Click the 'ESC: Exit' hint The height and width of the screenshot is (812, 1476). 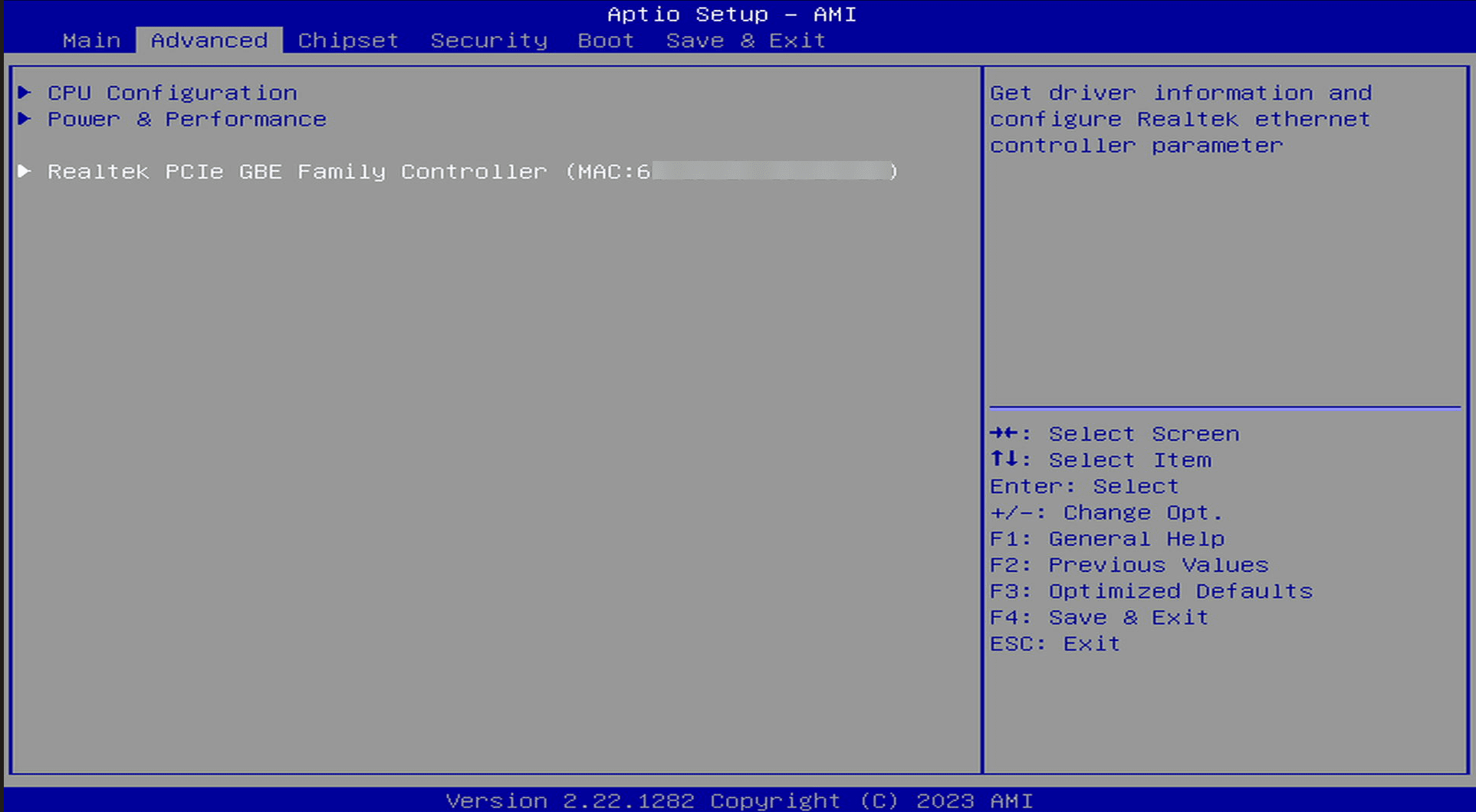1055,643
